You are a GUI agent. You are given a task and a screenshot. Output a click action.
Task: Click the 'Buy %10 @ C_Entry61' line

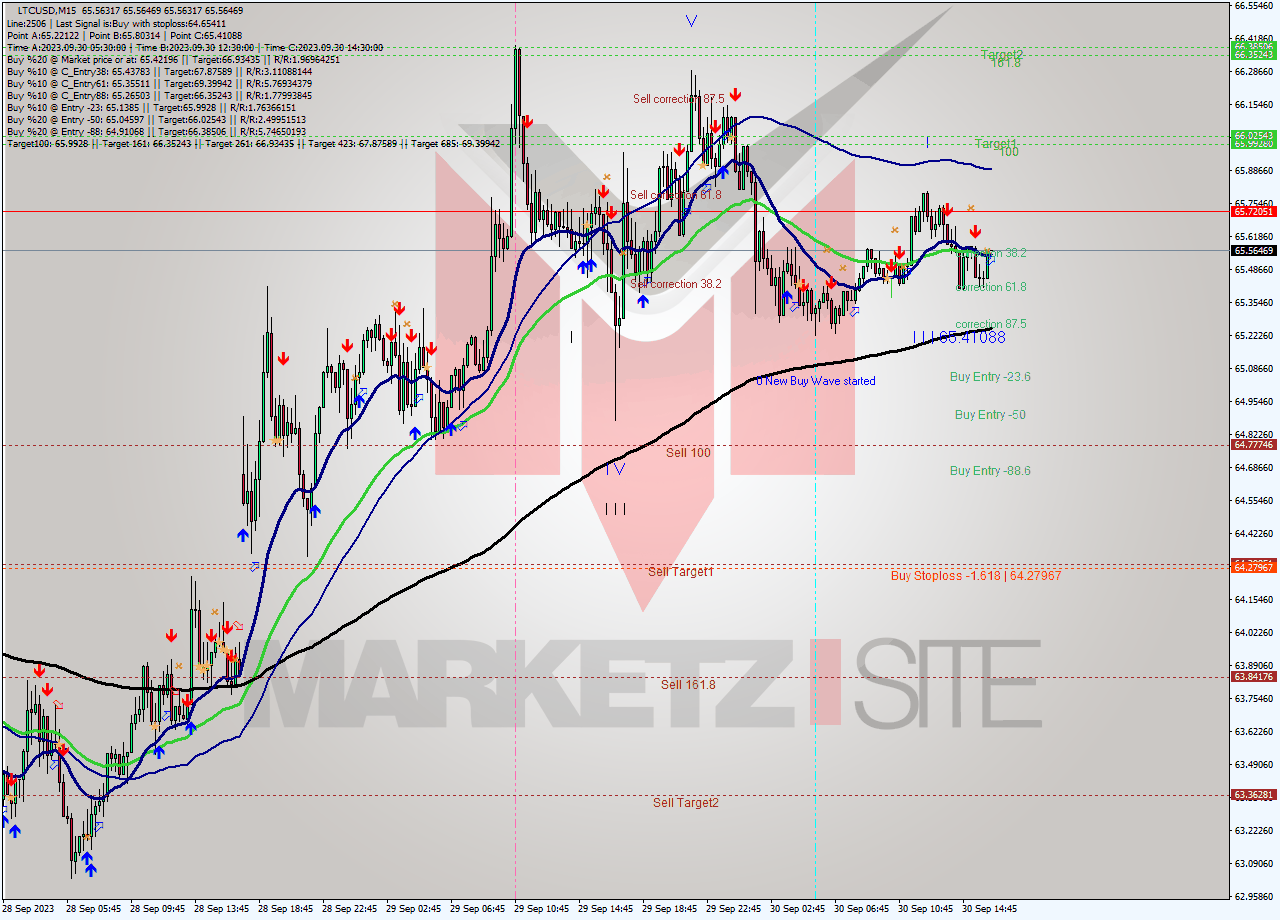(160, 83)
